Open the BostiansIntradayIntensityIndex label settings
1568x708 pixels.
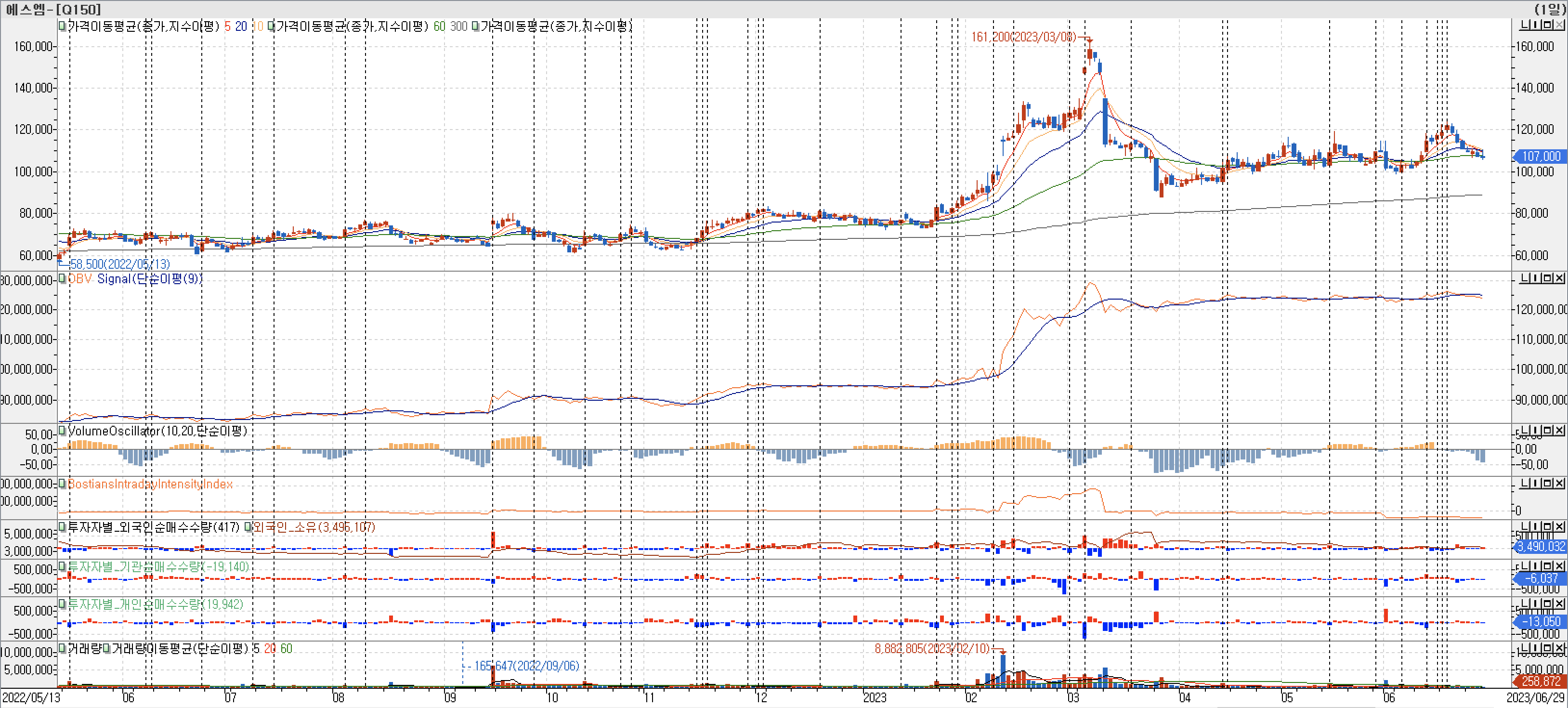coord(150,484)
